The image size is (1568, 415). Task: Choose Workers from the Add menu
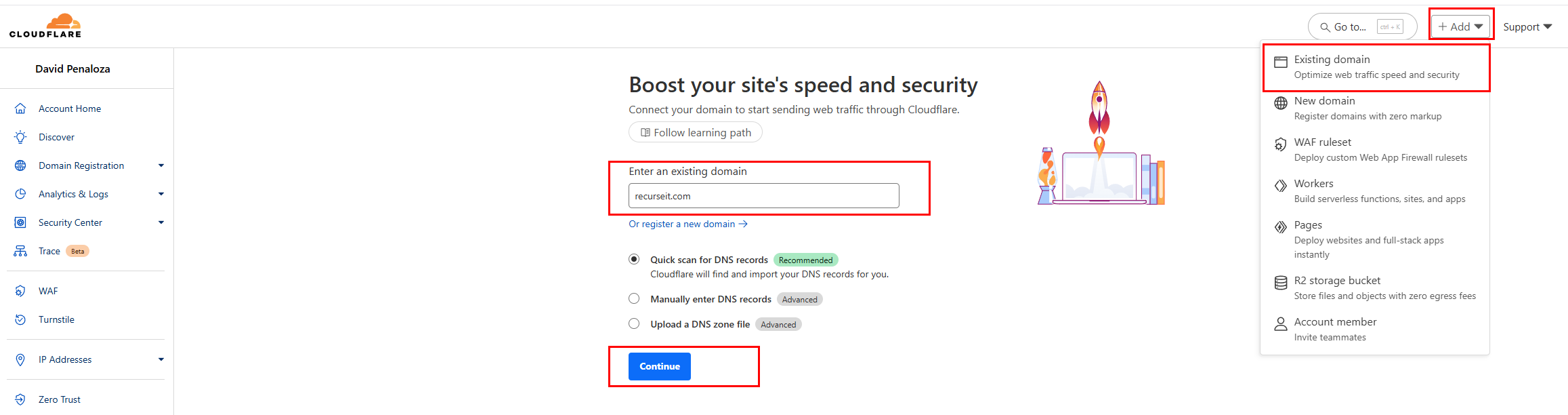1313,184
